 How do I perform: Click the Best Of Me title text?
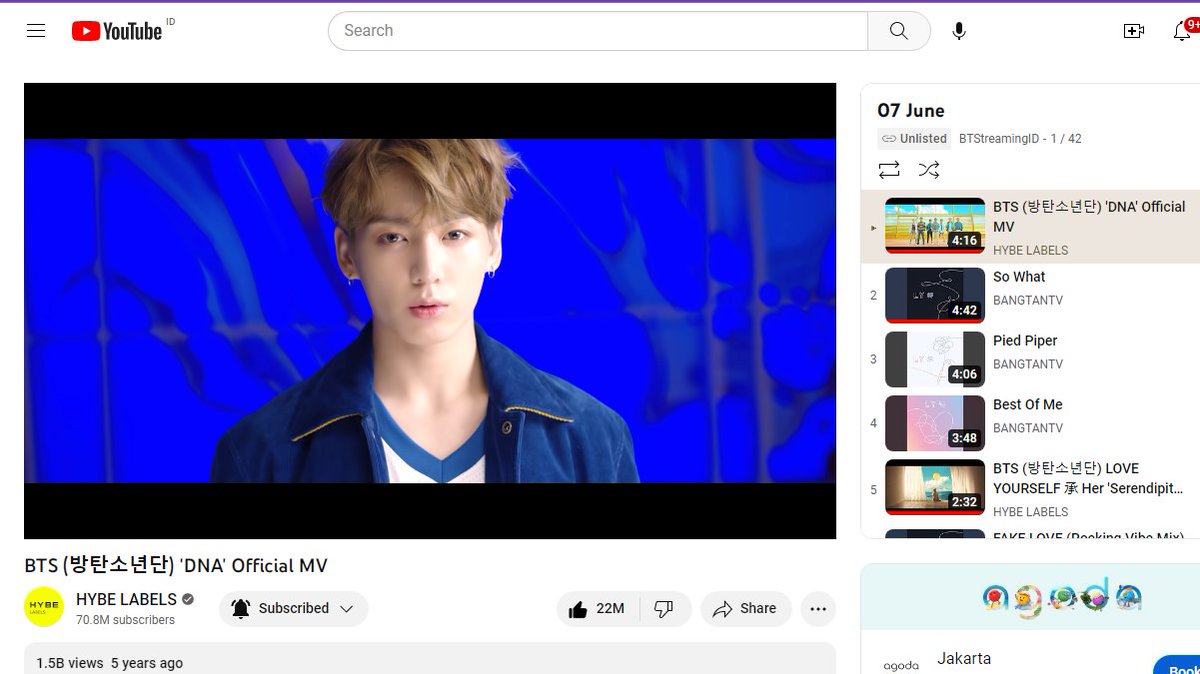coord(1028,405)
